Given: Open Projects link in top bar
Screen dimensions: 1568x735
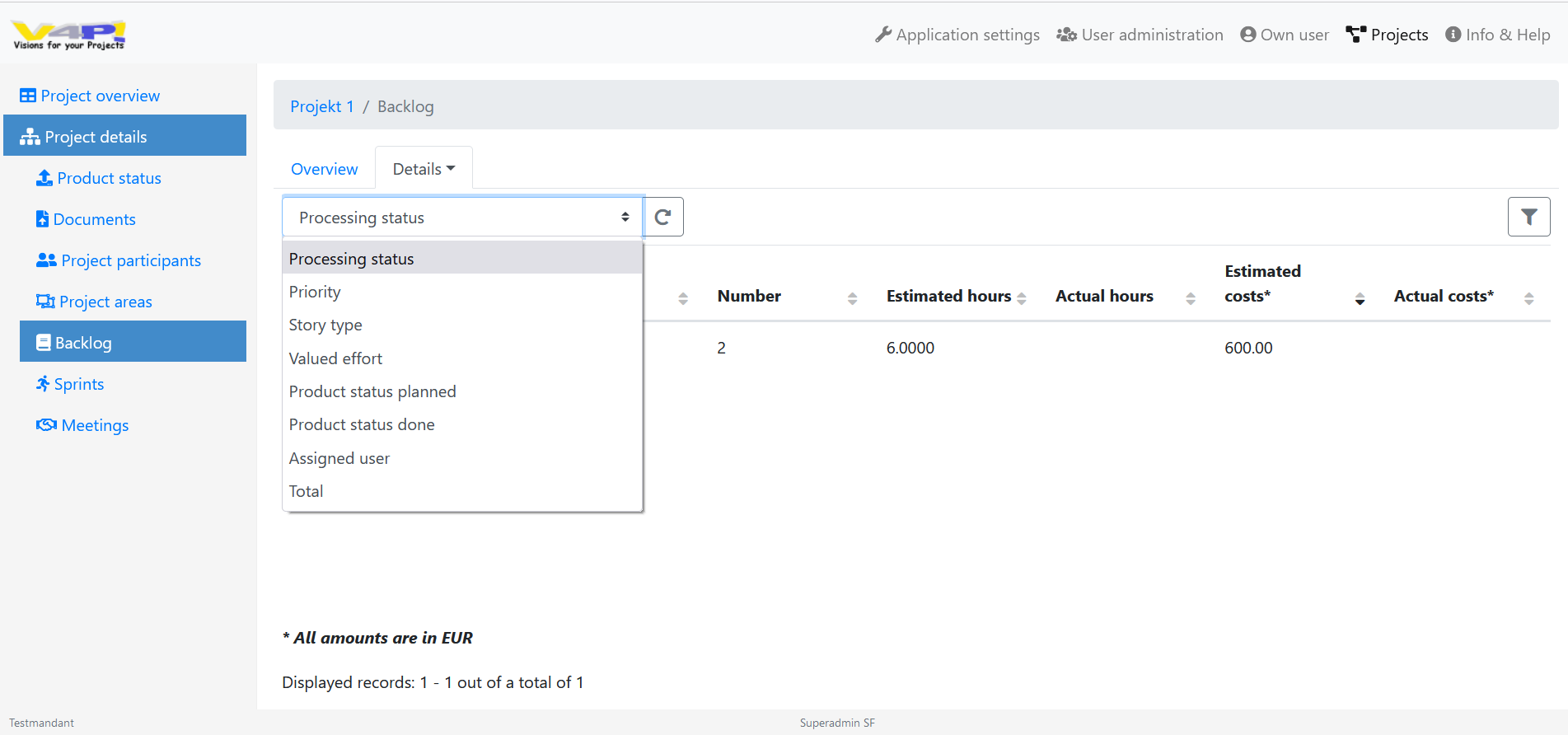Looking at the screenshot, I should point(1387,35).
